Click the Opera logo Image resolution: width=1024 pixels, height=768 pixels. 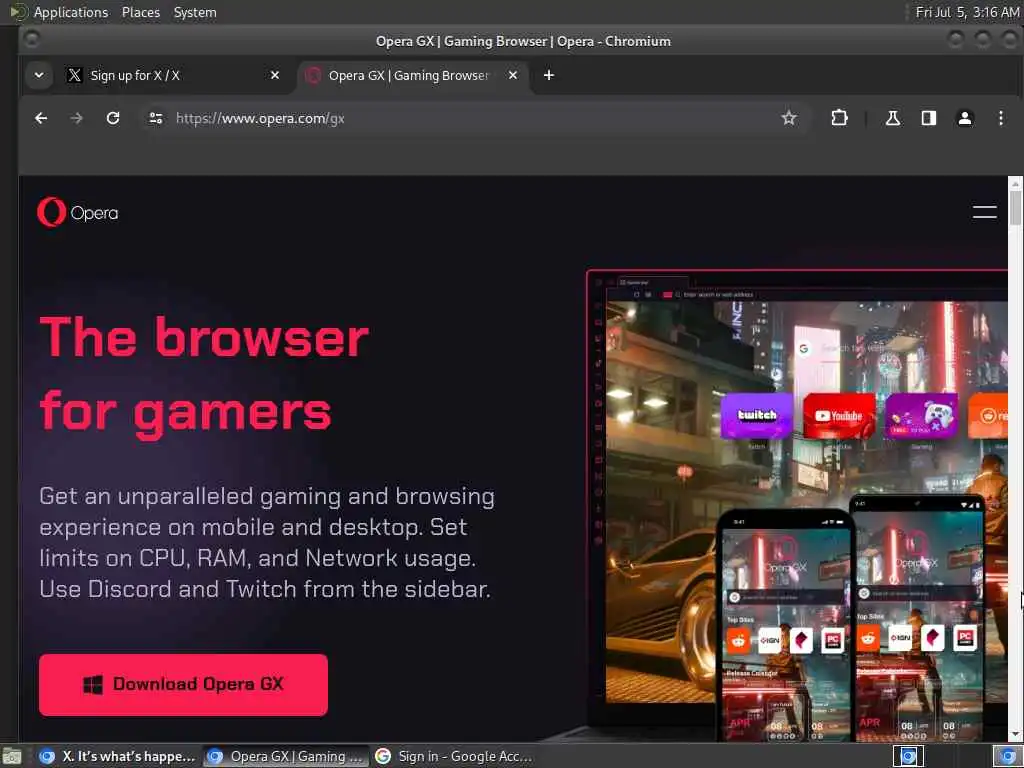pyautogui.click(x=78, y=212)
